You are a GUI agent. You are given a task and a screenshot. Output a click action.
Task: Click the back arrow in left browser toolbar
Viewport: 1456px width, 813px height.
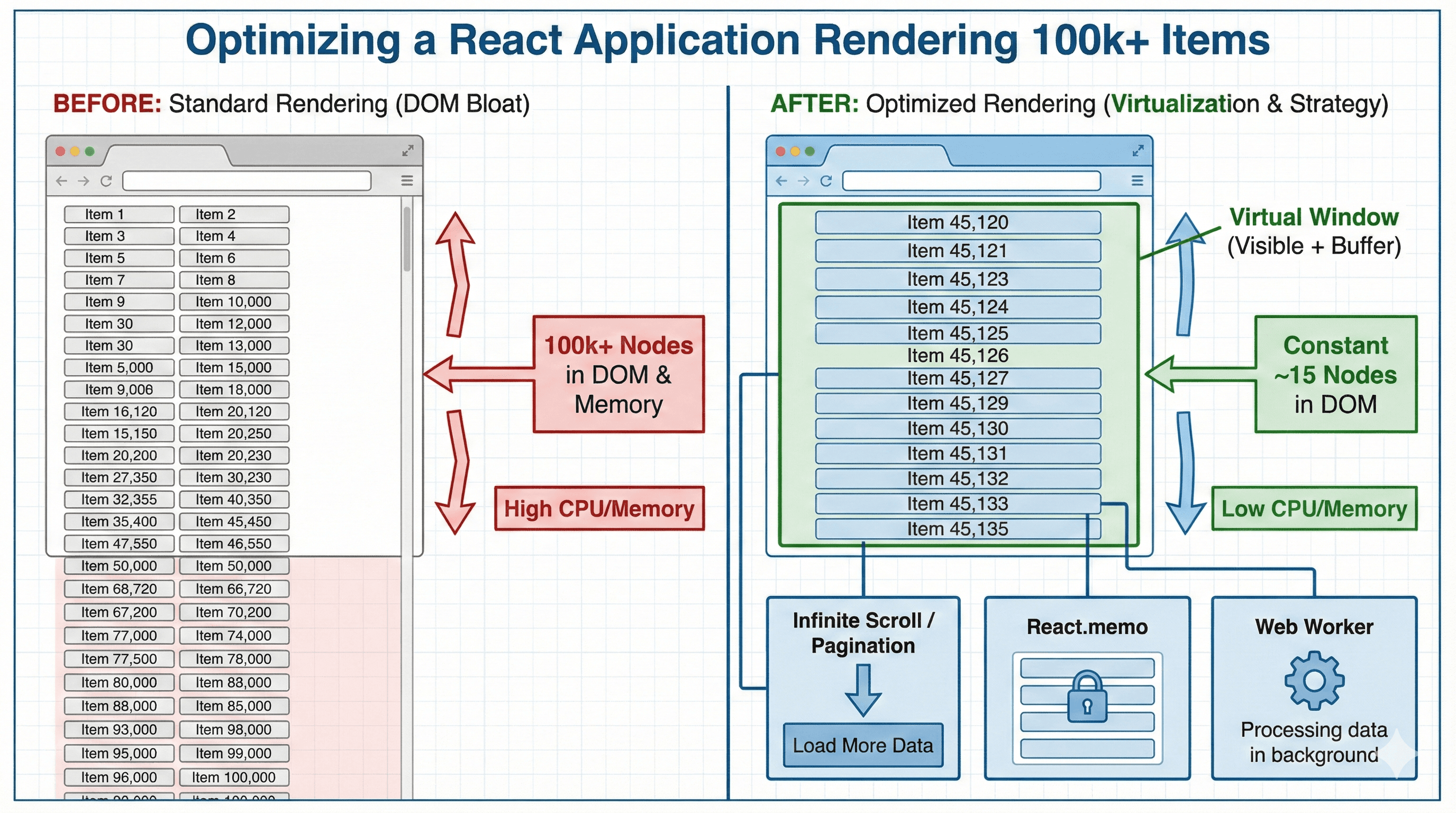tap(60, 181)
